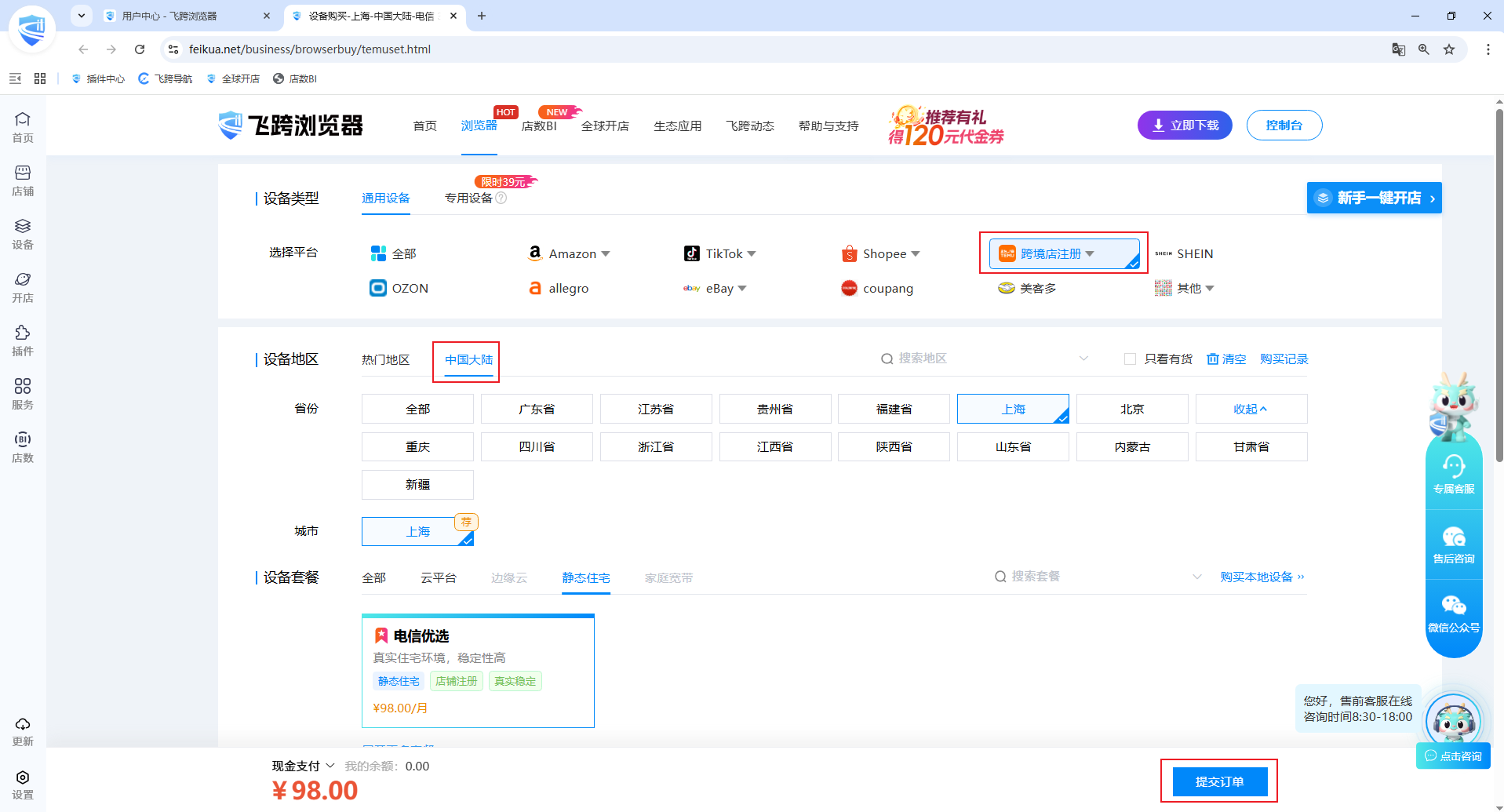Bookmark page with the star icon
The width and height of the screenshot is (1504, 812).
[x=1449, y=49]
